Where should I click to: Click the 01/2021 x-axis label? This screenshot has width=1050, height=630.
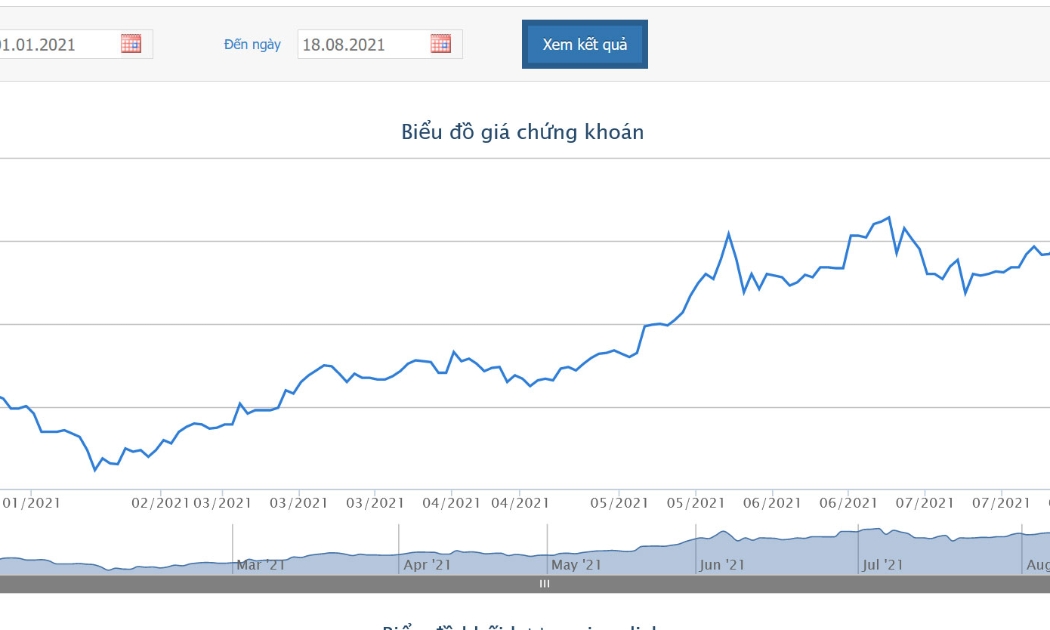coord(30,503)
